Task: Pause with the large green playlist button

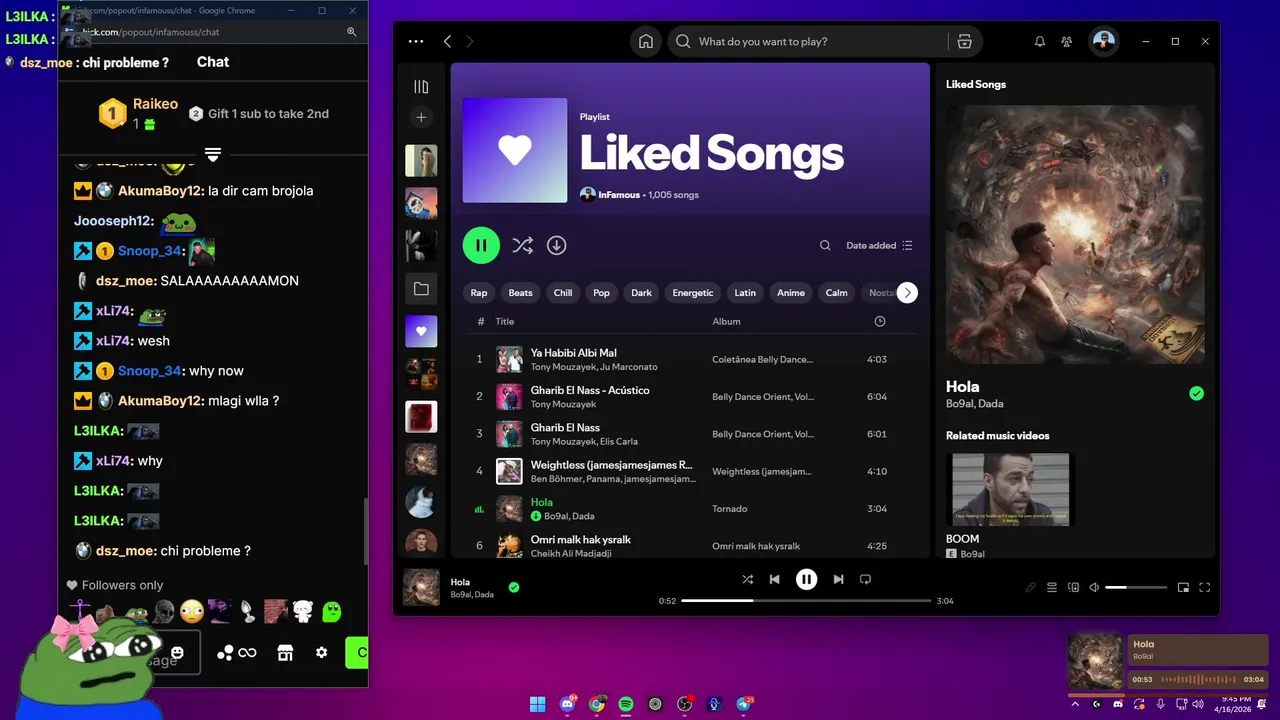Action: click(481, 245)
